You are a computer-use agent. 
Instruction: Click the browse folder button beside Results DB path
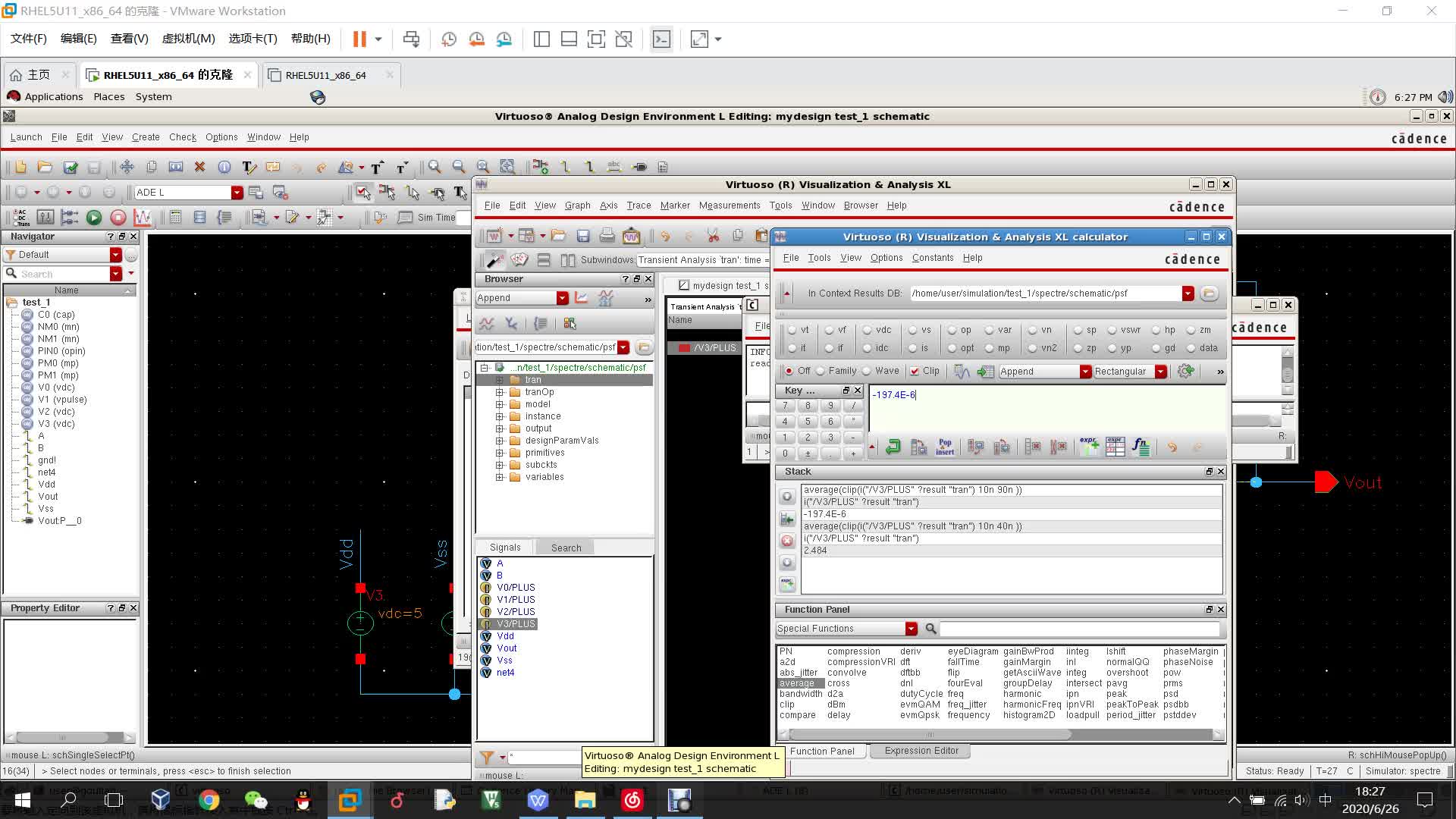click(1209, 293)
